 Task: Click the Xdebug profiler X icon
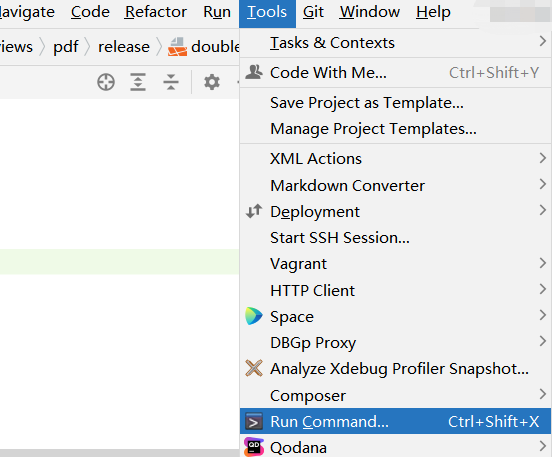(254, 368)
